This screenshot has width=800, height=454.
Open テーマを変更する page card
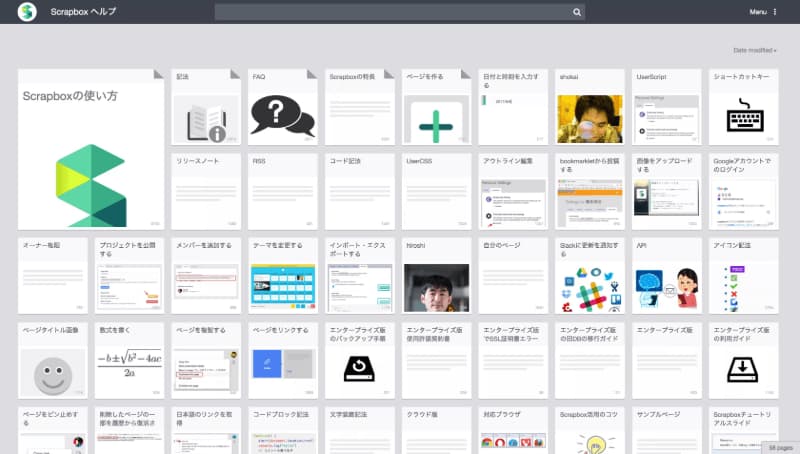pos(283,275)
